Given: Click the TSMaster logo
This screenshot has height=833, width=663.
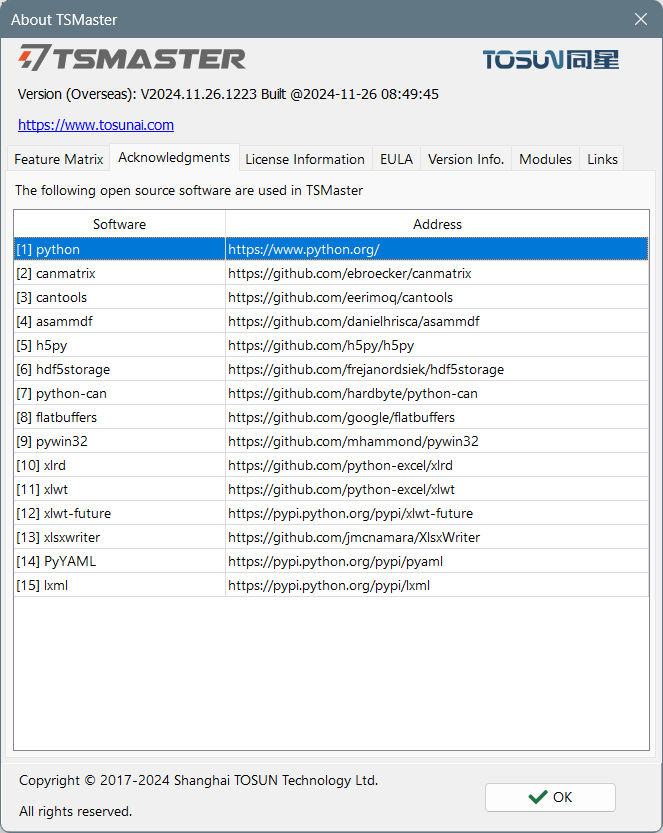Looking at the screenshot, I should 132,58.
